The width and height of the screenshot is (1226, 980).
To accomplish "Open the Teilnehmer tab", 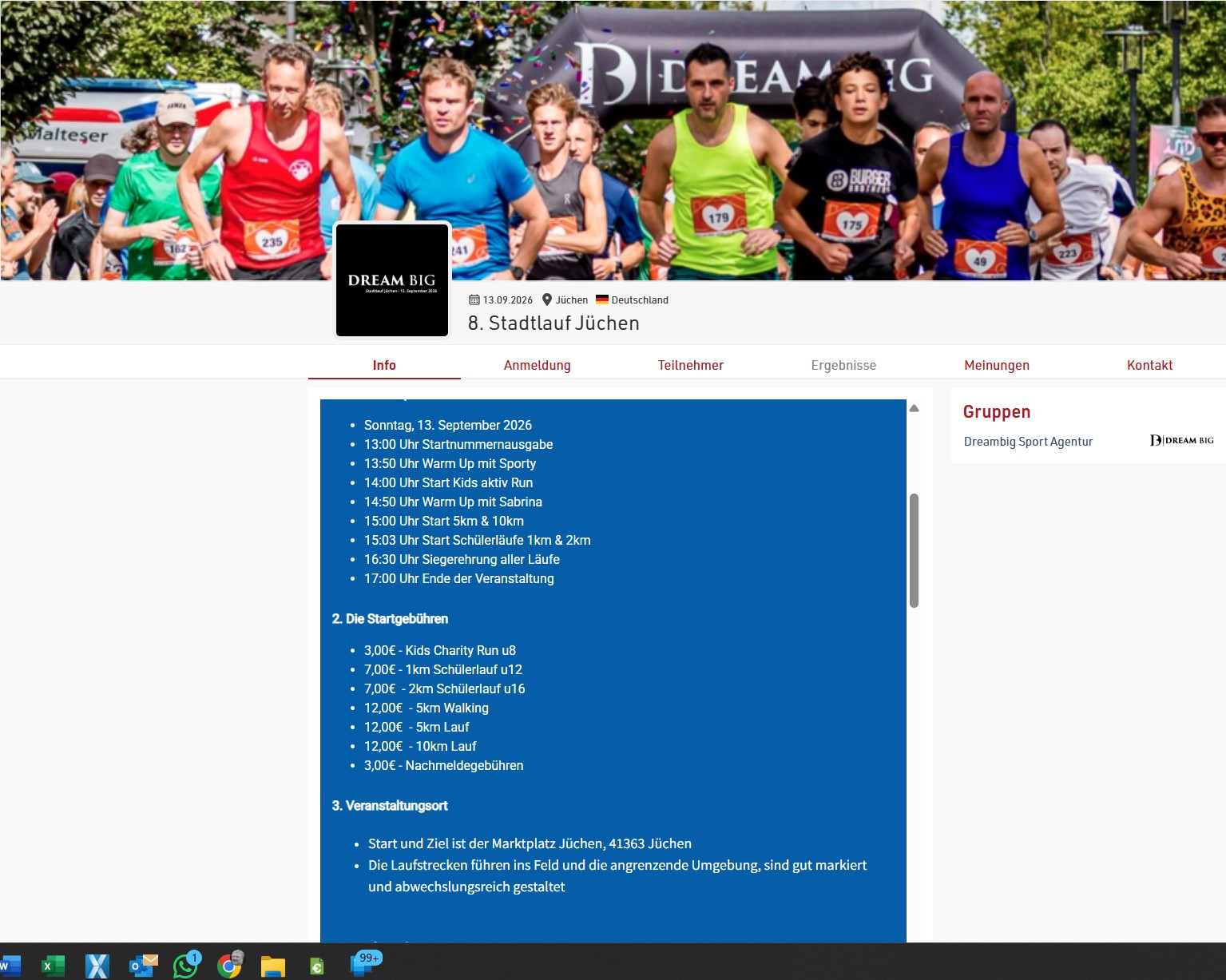I will click(x=690, y=365).
